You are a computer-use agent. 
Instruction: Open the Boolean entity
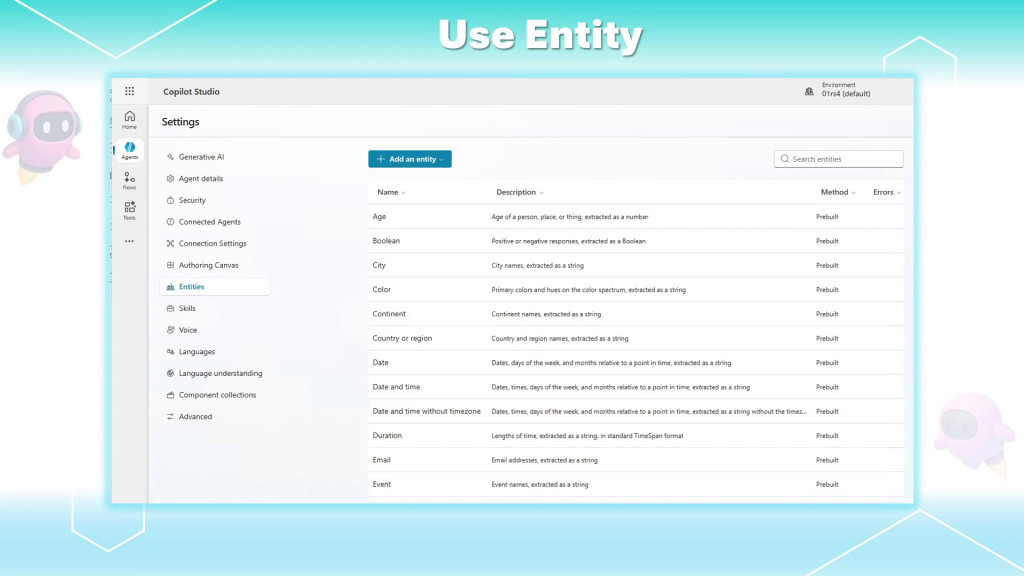pyautogui.click(x=386, y=240)
